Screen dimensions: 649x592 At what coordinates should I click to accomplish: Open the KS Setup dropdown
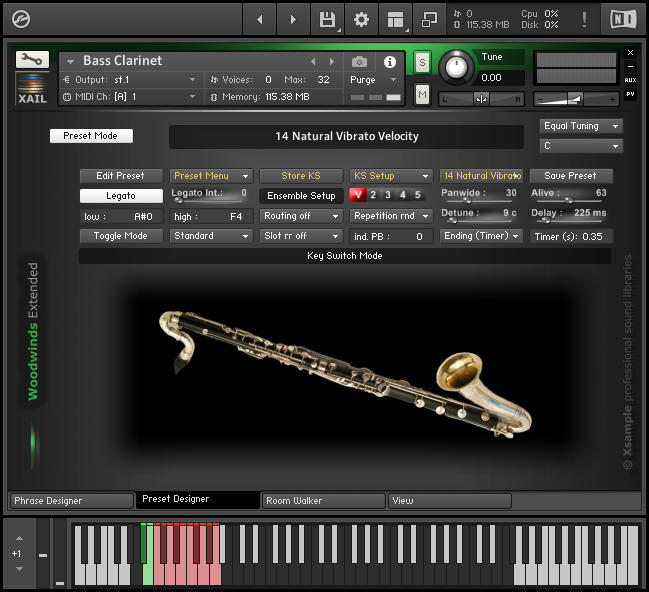[x=391, y=176]
